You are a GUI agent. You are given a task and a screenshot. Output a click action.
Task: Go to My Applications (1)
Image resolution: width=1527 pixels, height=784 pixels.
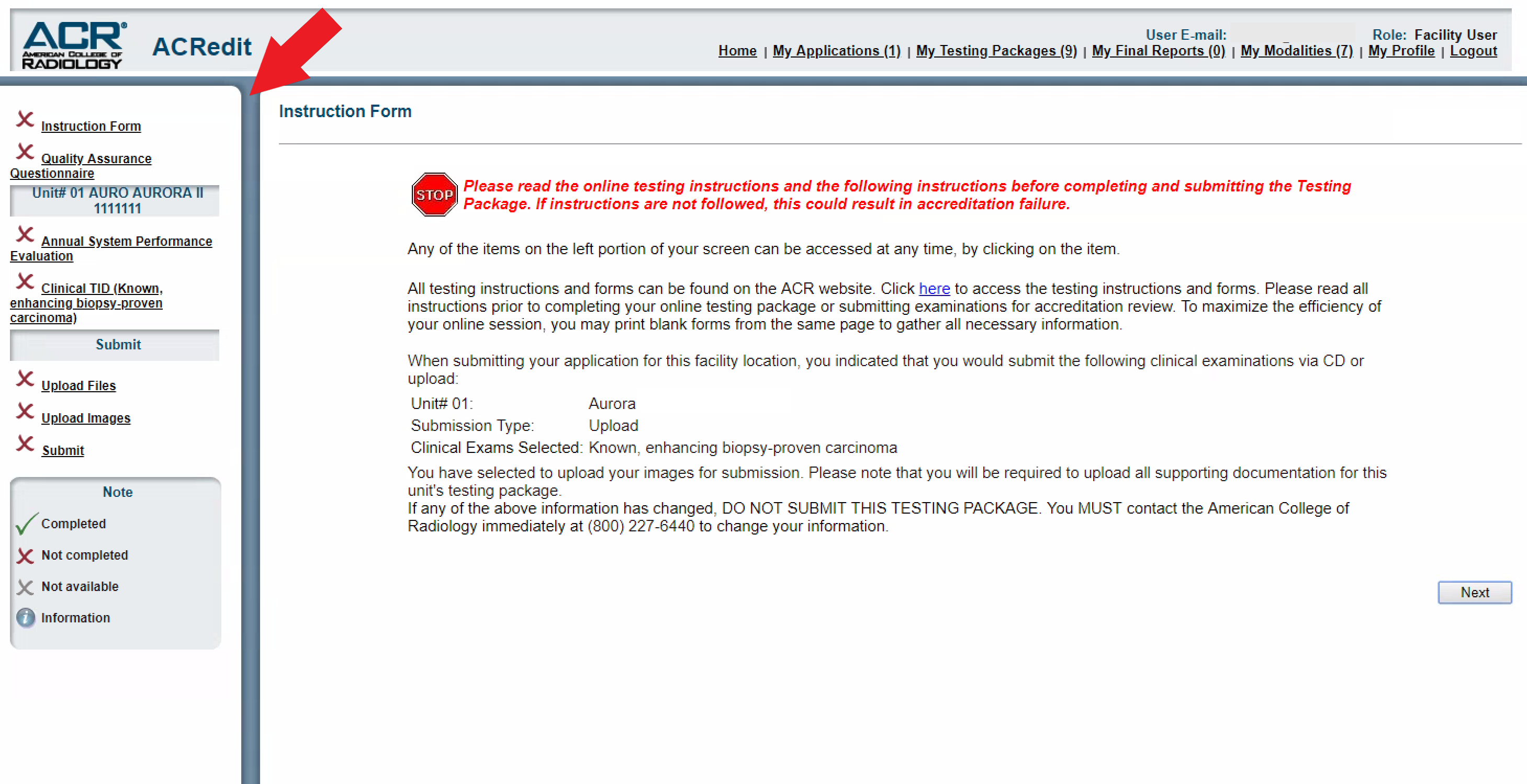coord(836,51)
